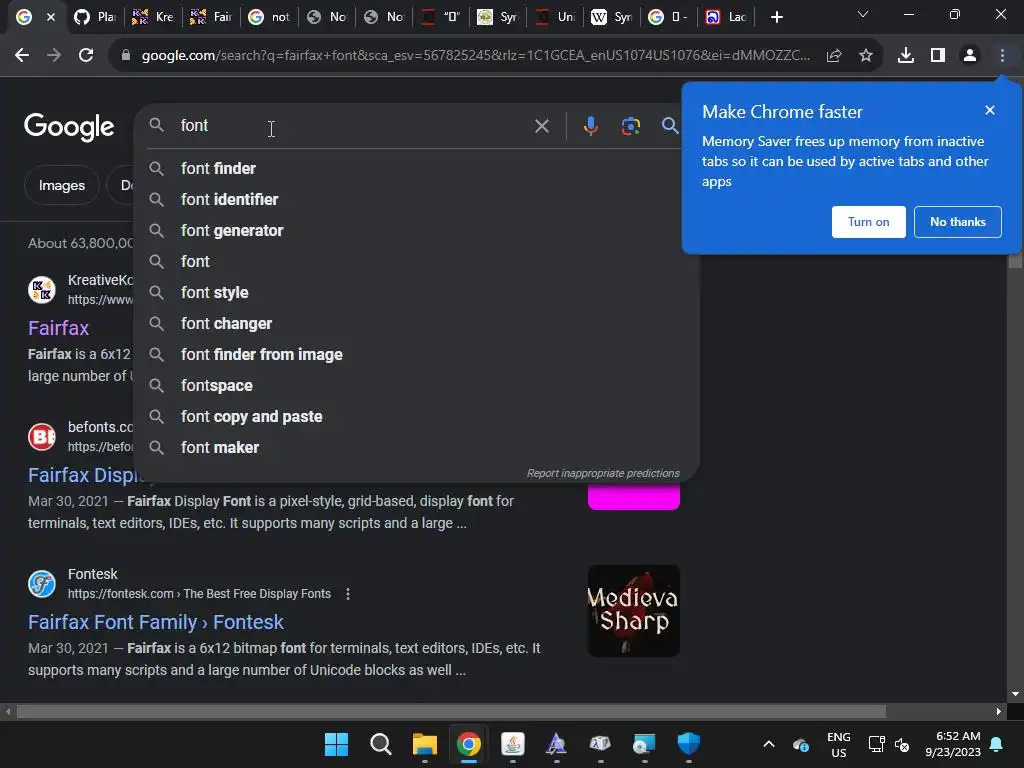Switch to the Kre tab
The height and width of the screenshot is (768, 1024).
pyautogui.click(x=153, y=17)
